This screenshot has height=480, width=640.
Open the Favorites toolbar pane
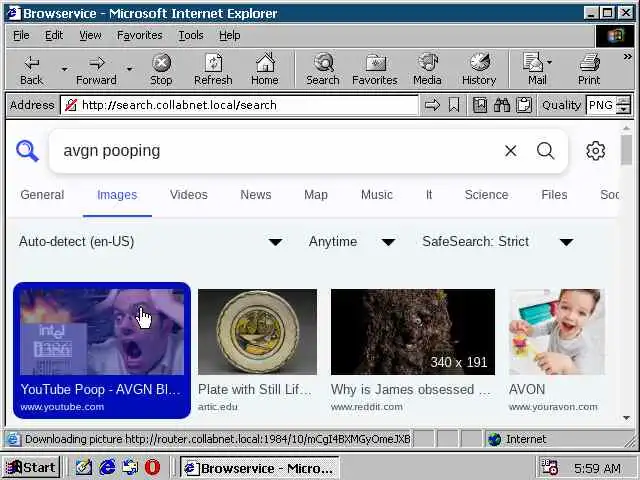tap(375, 70)
